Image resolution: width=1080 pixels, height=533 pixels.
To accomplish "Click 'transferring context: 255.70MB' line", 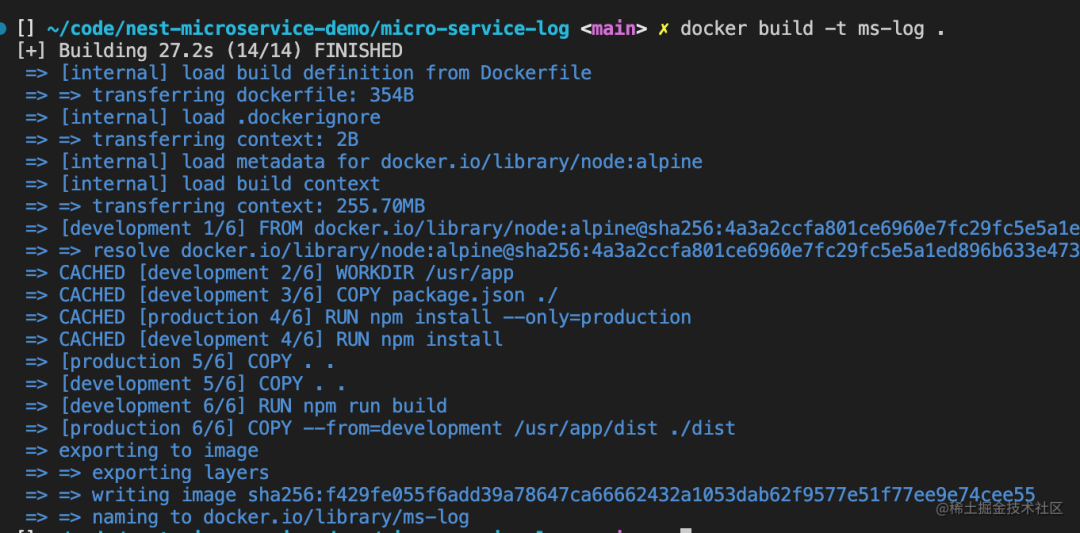I will click(x=225, y=206).
